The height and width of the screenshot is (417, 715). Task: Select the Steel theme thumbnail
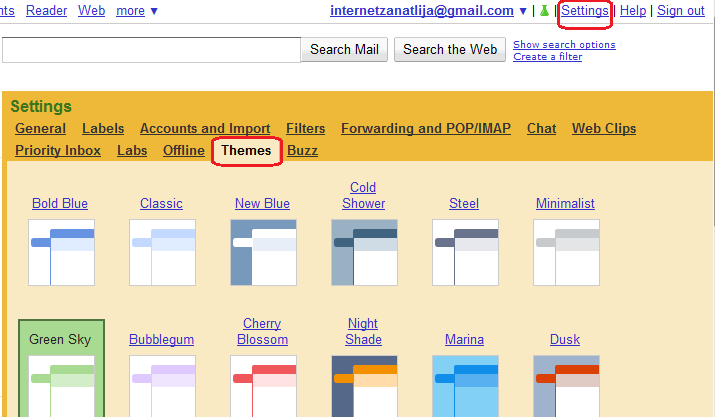[x=465, y=252]
